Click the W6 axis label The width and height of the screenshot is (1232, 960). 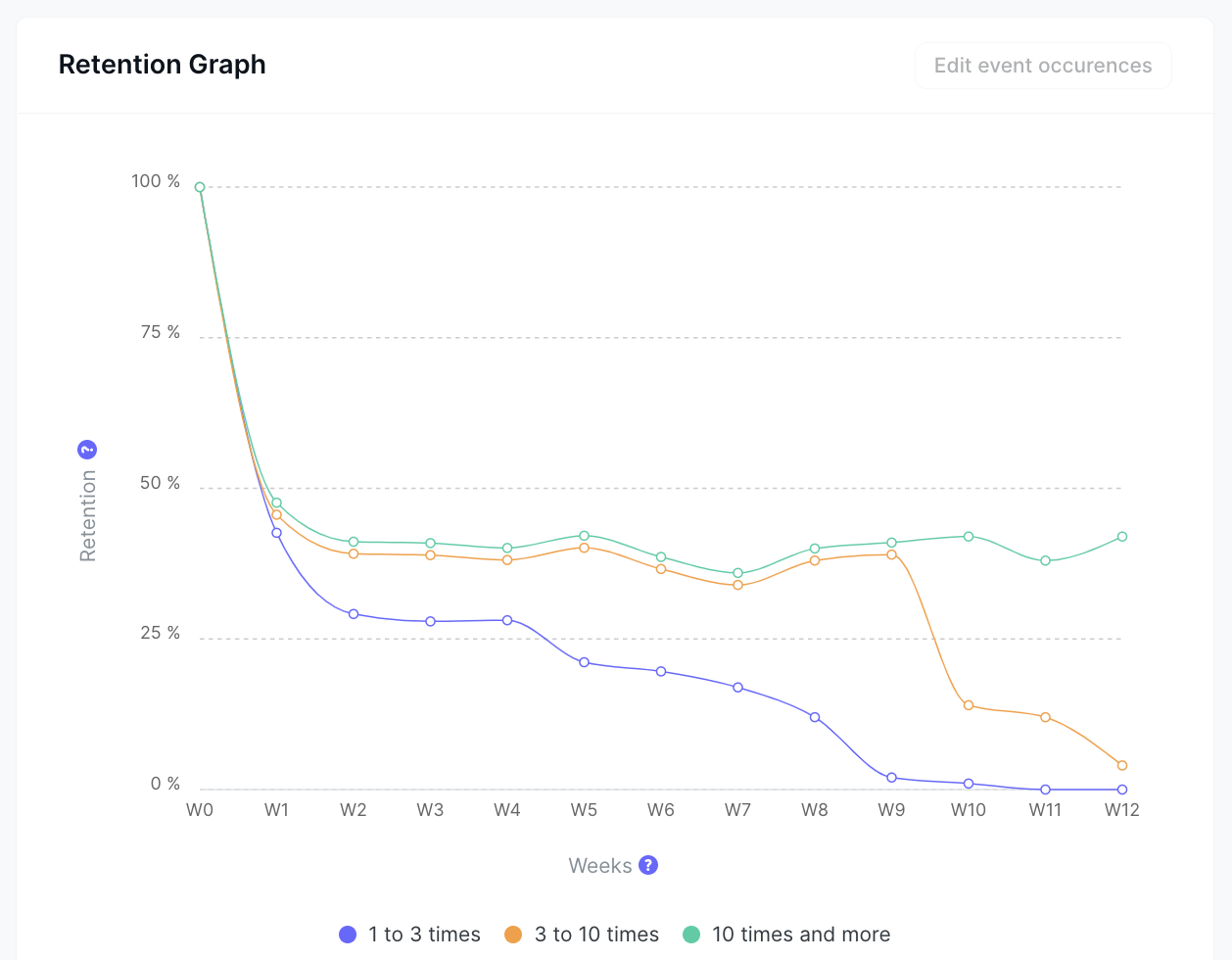pos(661,810)
